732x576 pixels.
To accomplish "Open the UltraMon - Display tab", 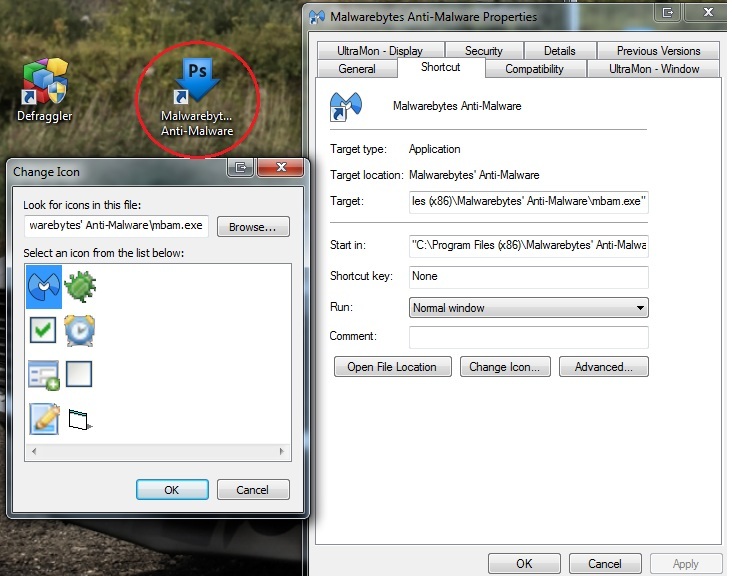I will click(380, 50).
